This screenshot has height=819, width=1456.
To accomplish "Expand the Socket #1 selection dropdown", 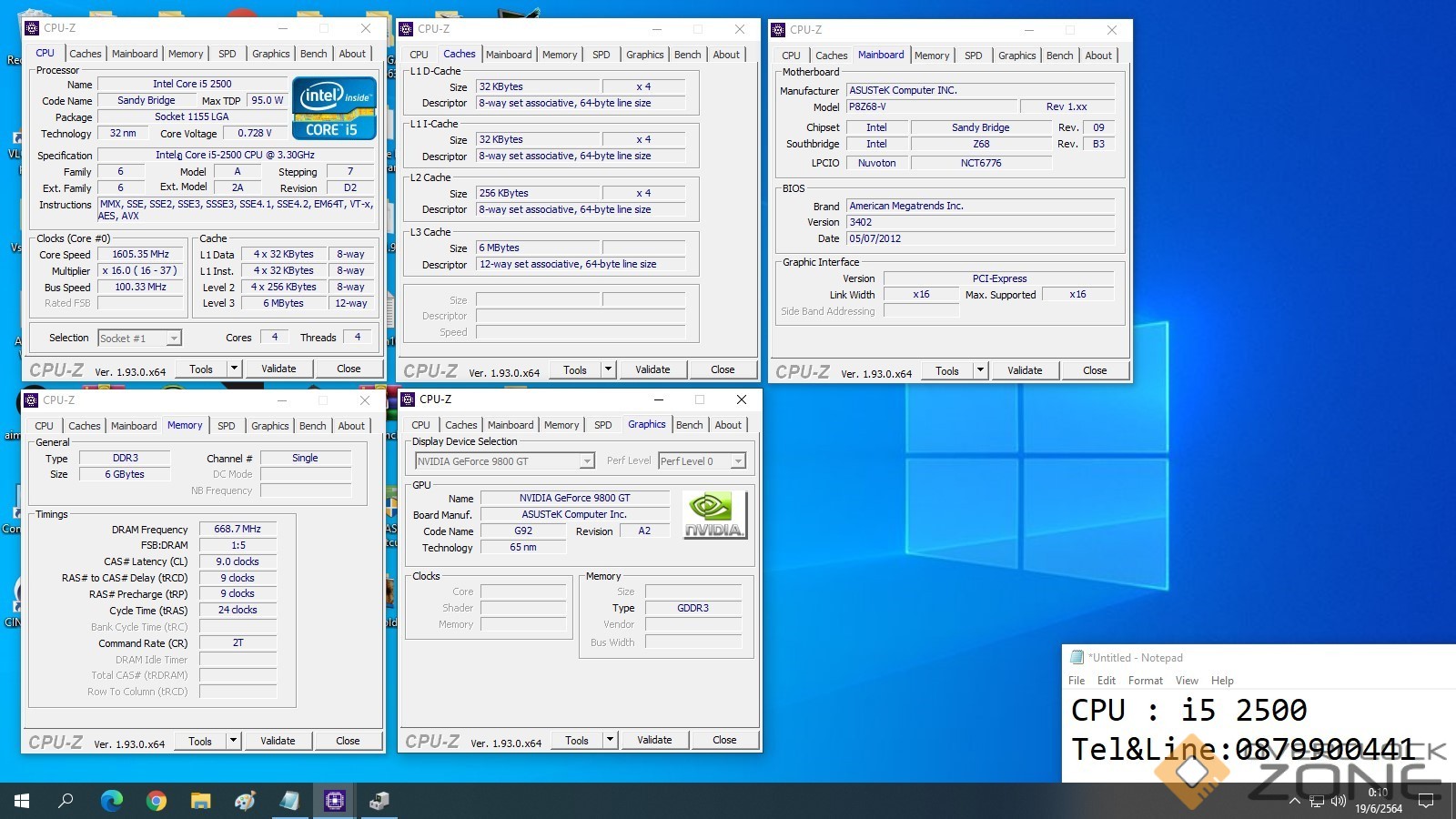I will pyautogui.click(x=173, y=339).
